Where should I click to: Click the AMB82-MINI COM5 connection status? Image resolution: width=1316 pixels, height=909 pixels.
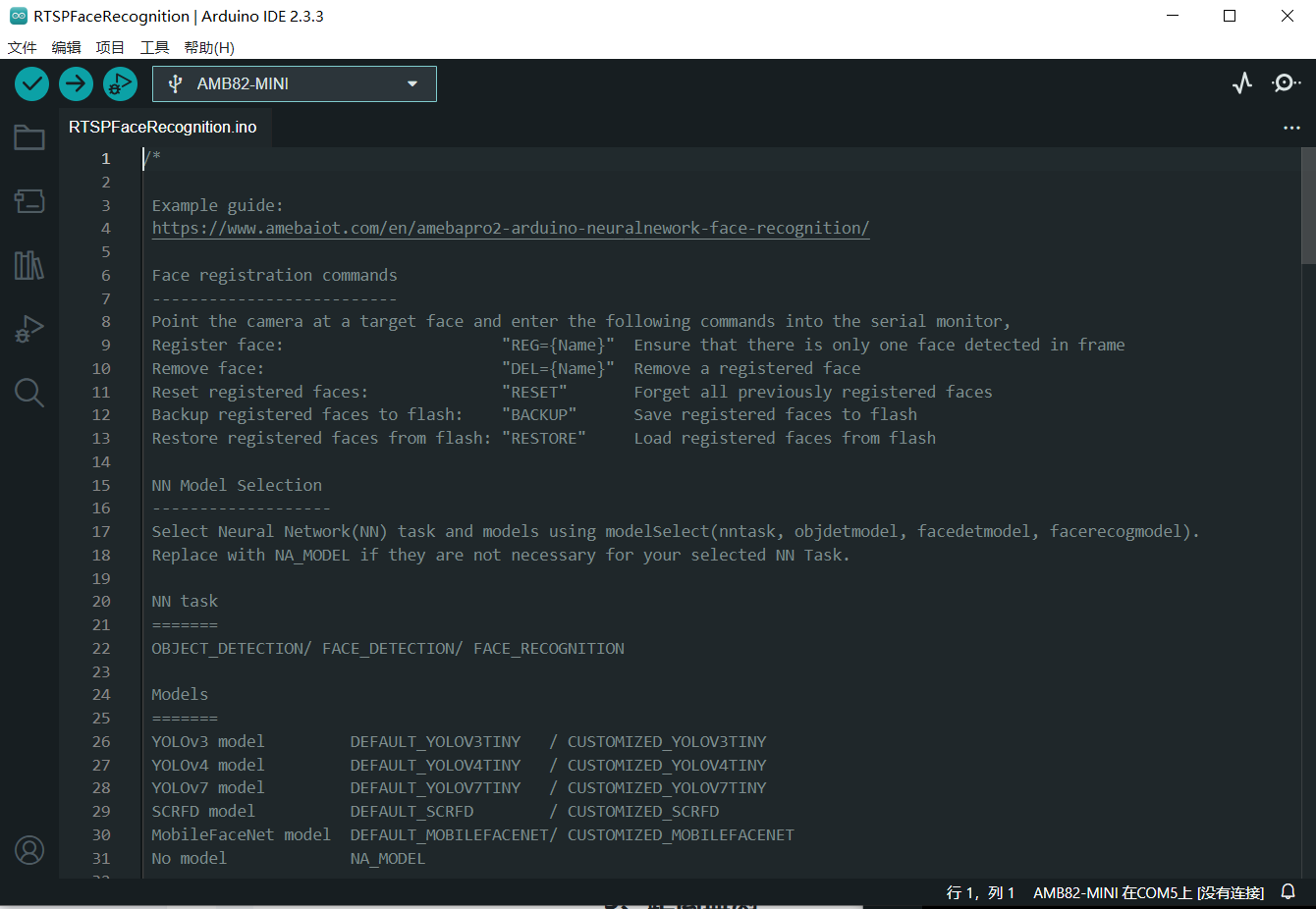coord(1148,892)
